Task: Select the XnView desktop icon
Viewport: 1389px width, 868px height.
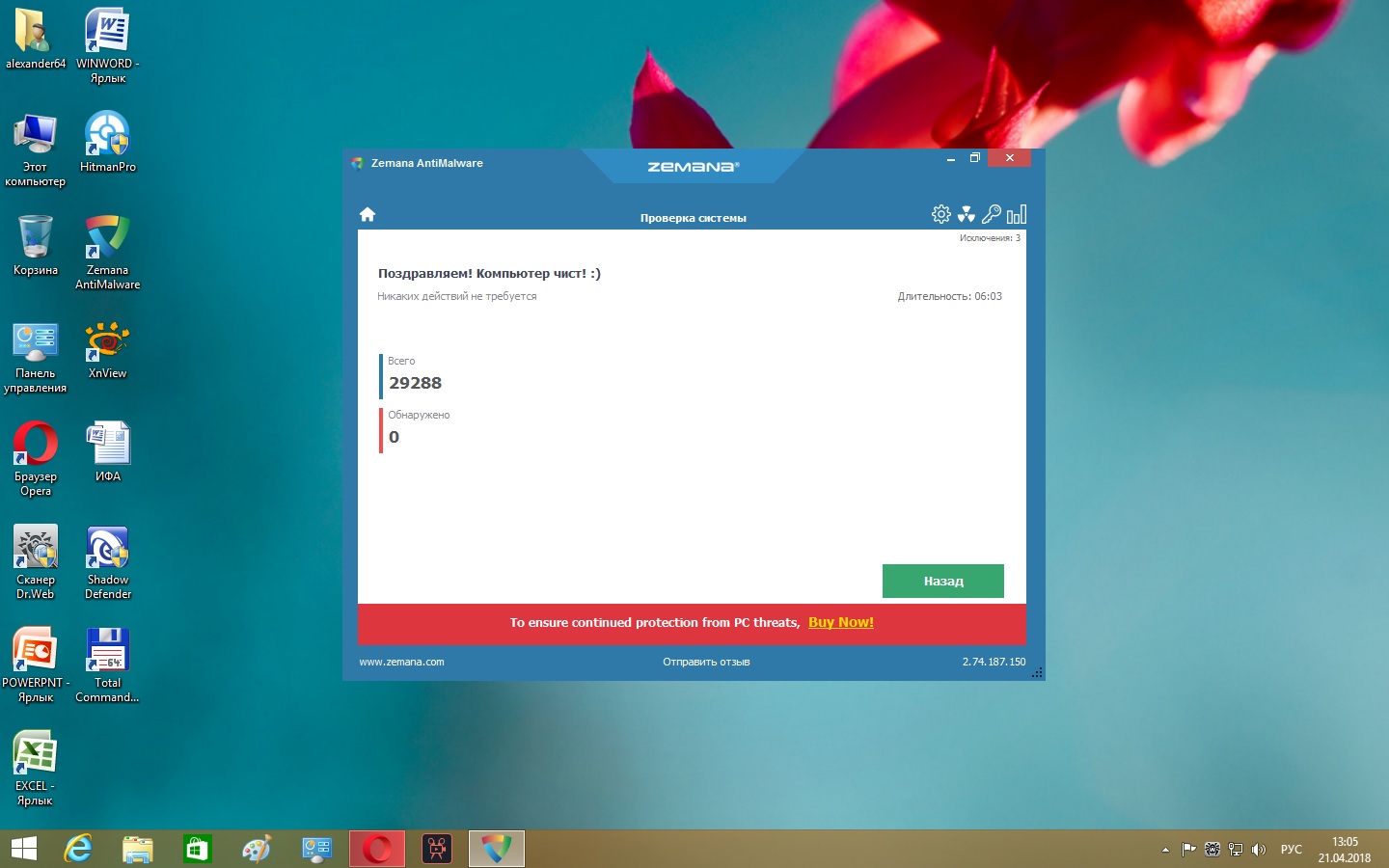Action: tap(108, 349)
